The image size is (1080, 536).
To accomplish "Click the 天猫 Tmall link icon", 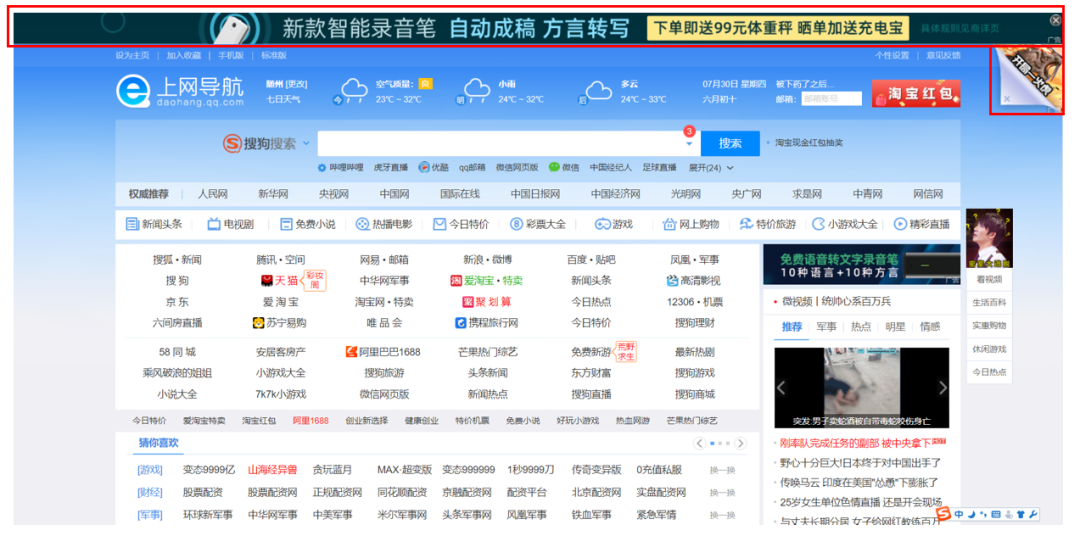I will 266,280.
